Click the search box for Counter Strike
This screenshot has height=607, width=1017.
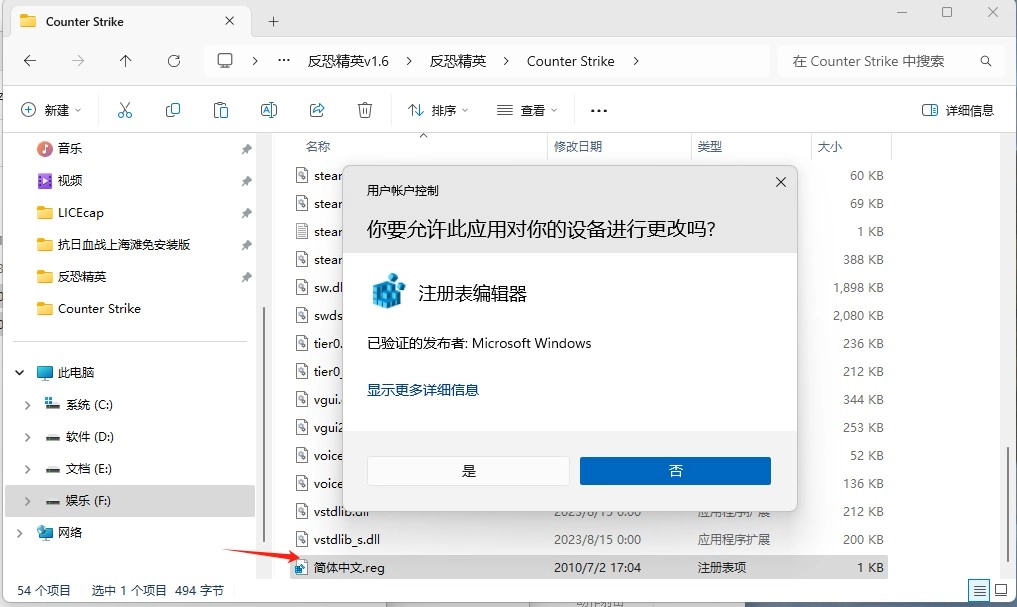coord(880,61)
